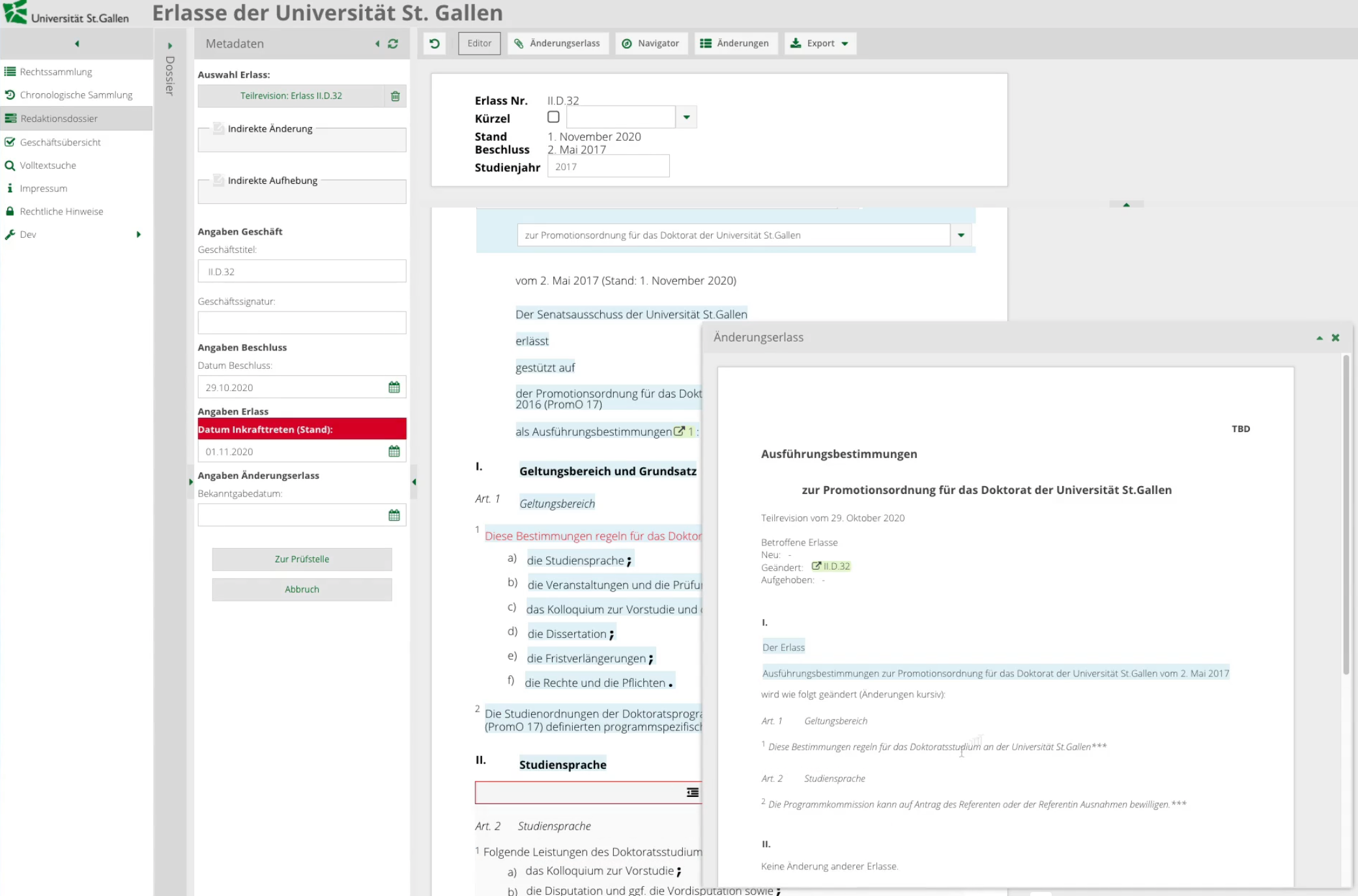The height and width of the screenshot is (896, 1358).
Task: Toggle the Indirekte Änderung checkbox
Action: (219, 128)
